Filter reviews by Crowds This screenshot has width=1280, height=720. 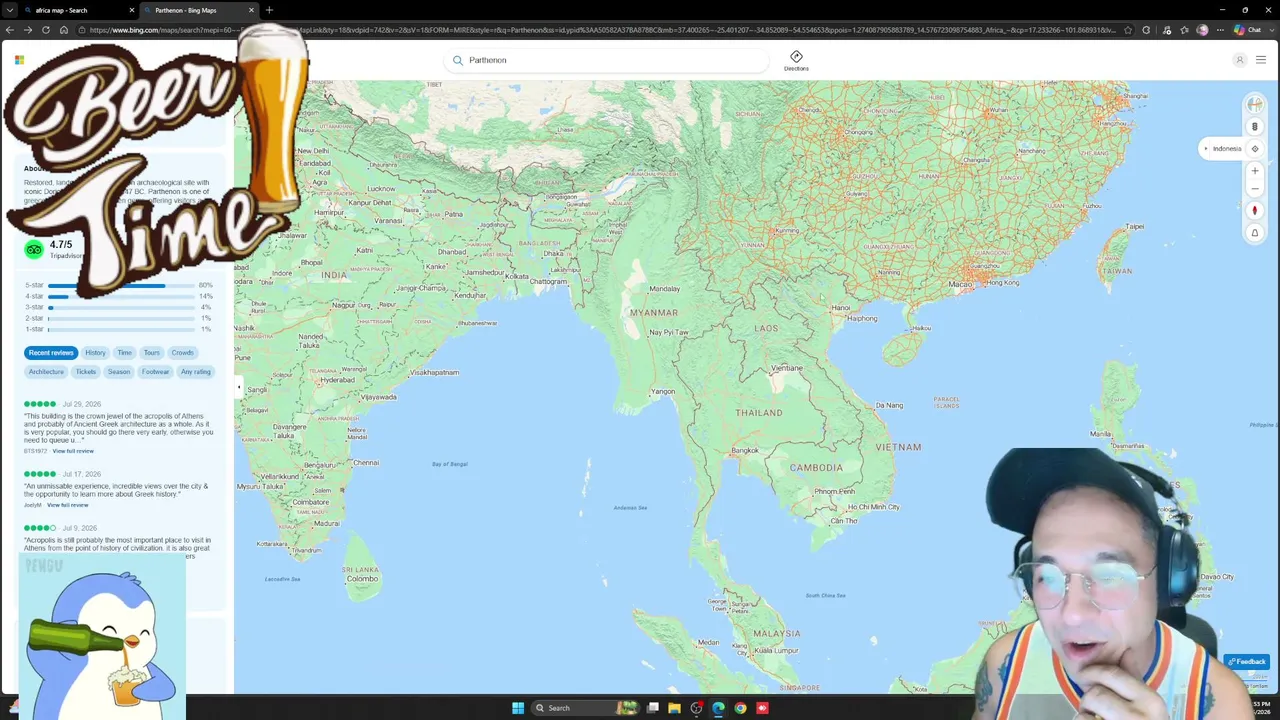click(182, 353)
